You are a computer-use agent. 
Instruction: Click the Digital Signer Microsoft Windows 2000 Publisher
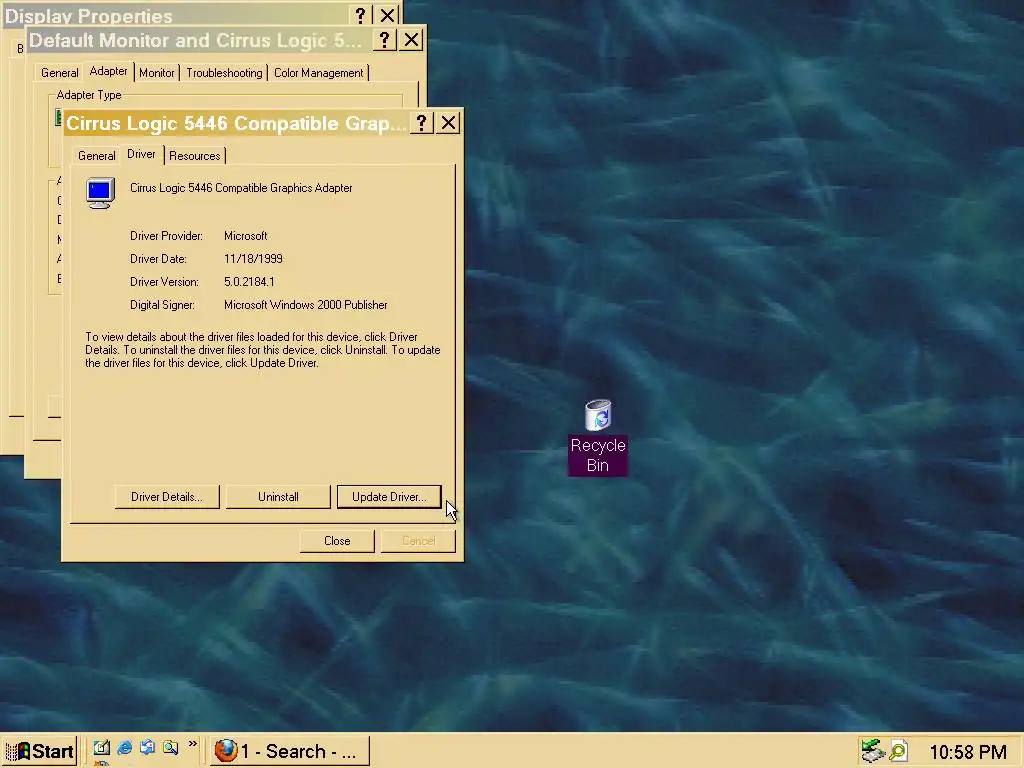(x=306, y=305)
